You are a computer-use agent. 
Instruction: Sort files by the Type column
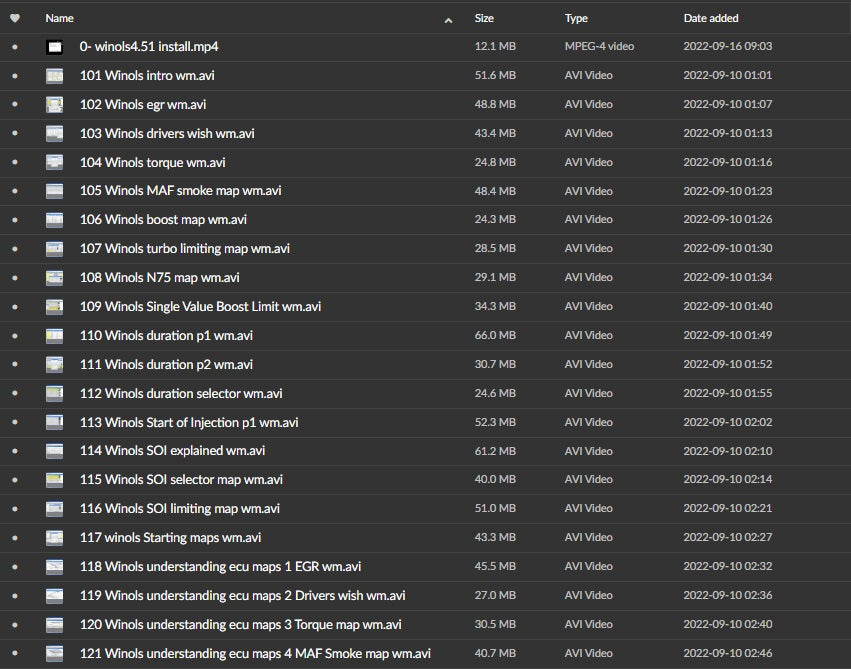click(576, 18)
